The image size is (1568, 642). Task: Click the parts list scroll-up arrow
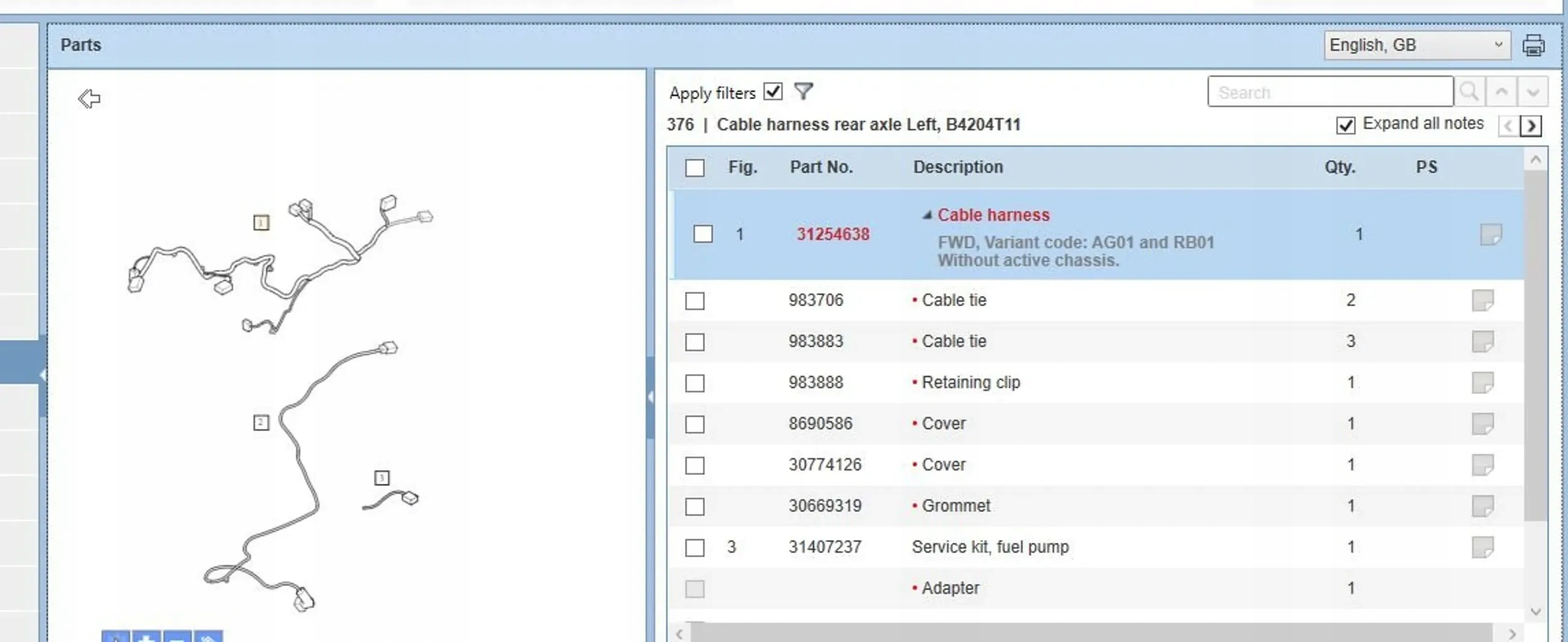pyautogui.click(x=1535, y=159)
